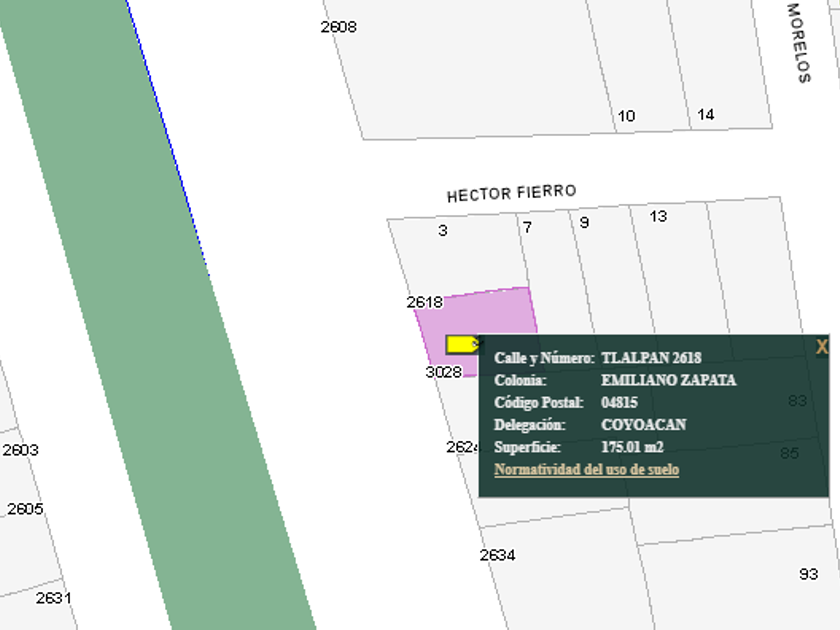Screen dimensions: 840x630
Task: Click the 2603 parcel label
Action: click(x=20, y=450)
